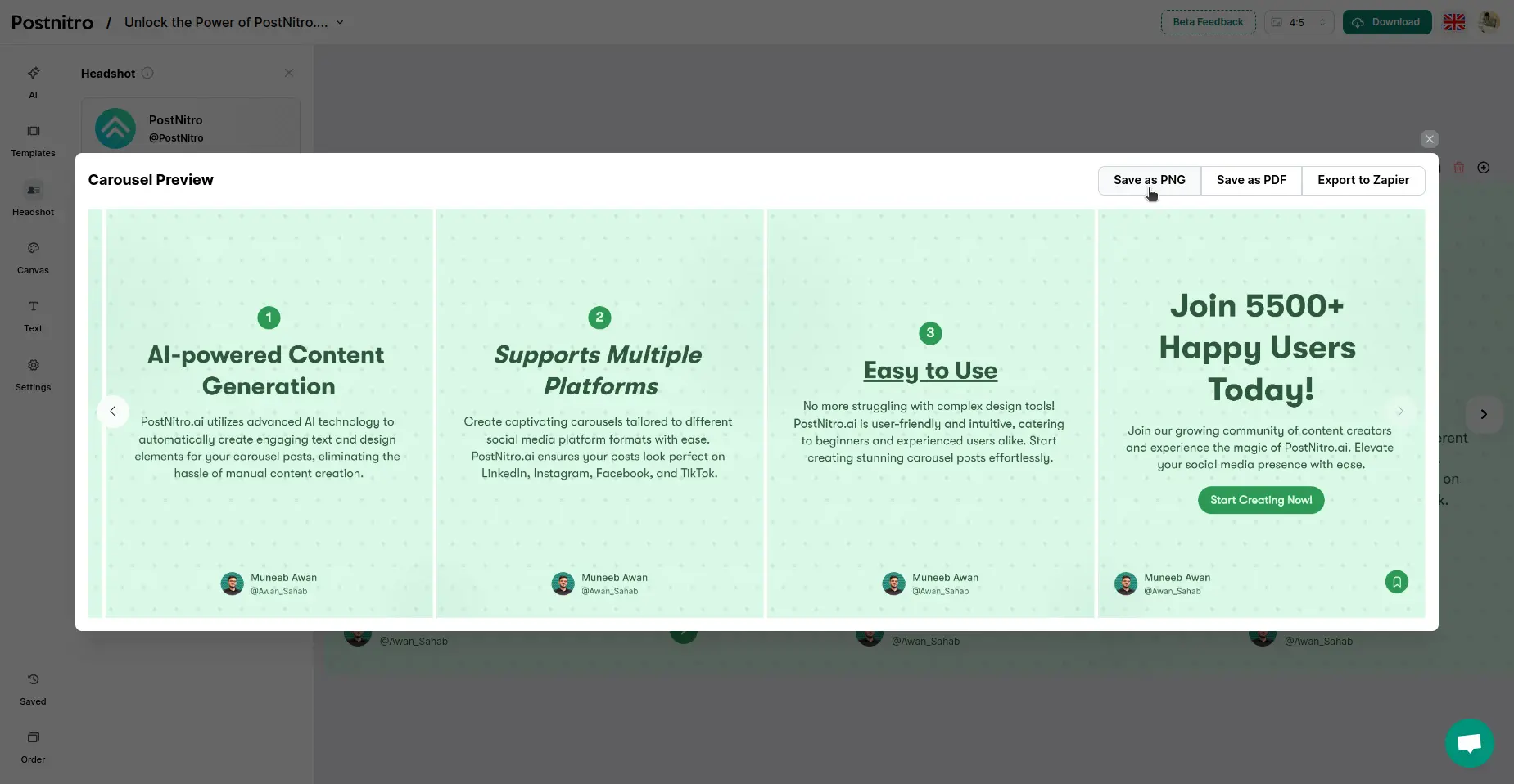Open the Order sidebar panel
1514x784 pixels.
click(x=33, y=747)
